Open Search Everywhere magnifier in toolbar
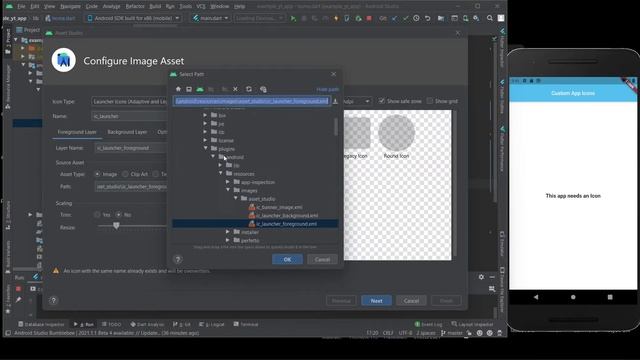The width and height of the screenshot is (640, 360). click(x=489, y=18)
